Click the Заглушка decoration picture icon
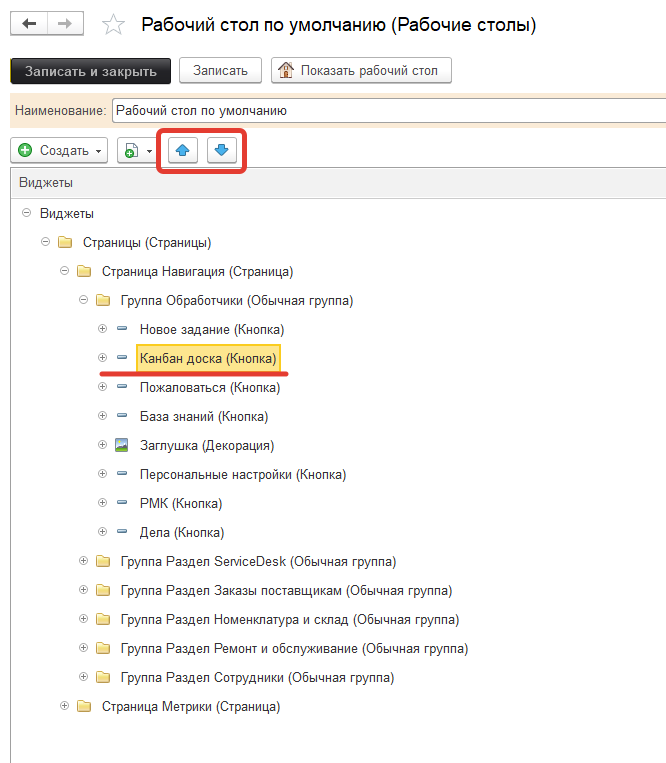666x763 pixels. pos(122,445)
